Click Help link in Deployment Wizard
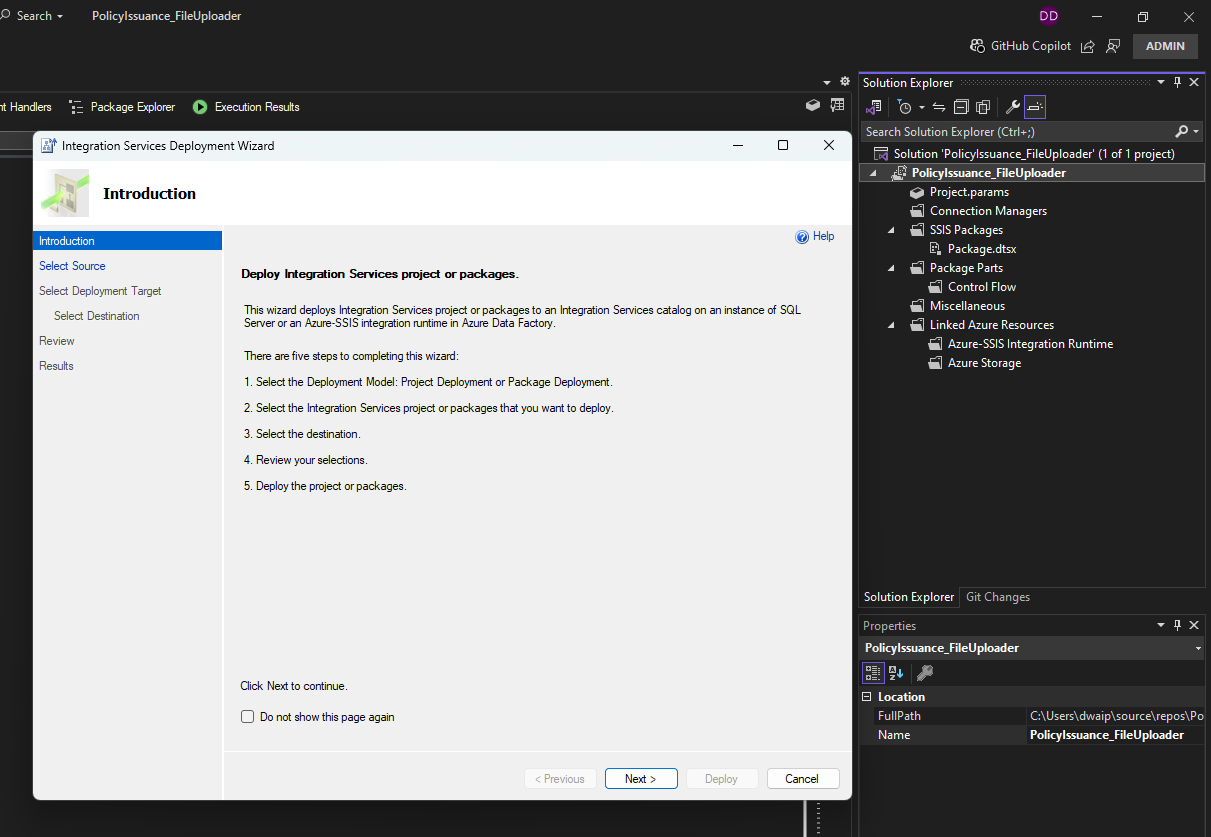The image size is (1211, 837). coord(814,237)
